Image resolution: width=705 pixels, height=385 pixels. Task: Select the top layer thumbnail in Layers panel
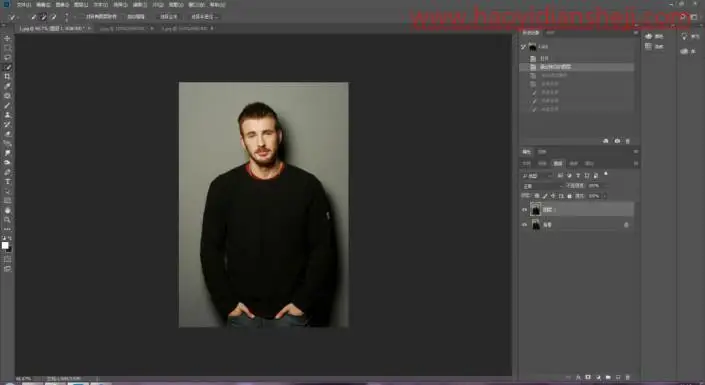click(x=535, y=210)
